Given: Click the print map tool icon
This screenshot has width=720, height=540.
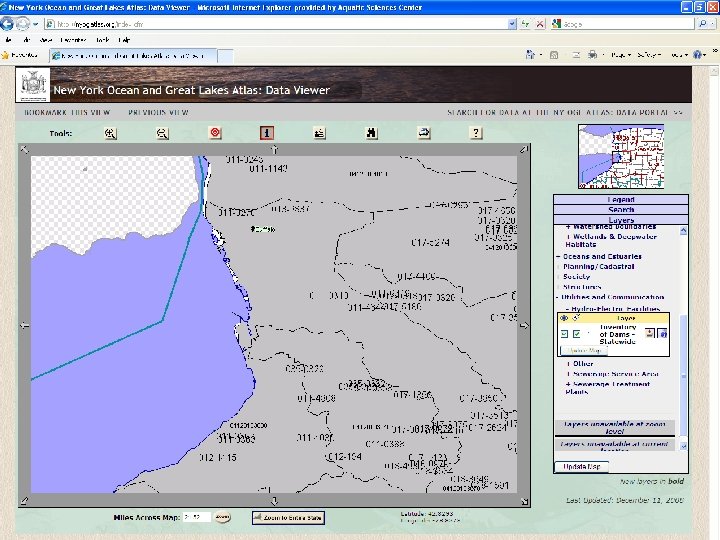Looking at the screenshot, I should [x=424, y=132].
